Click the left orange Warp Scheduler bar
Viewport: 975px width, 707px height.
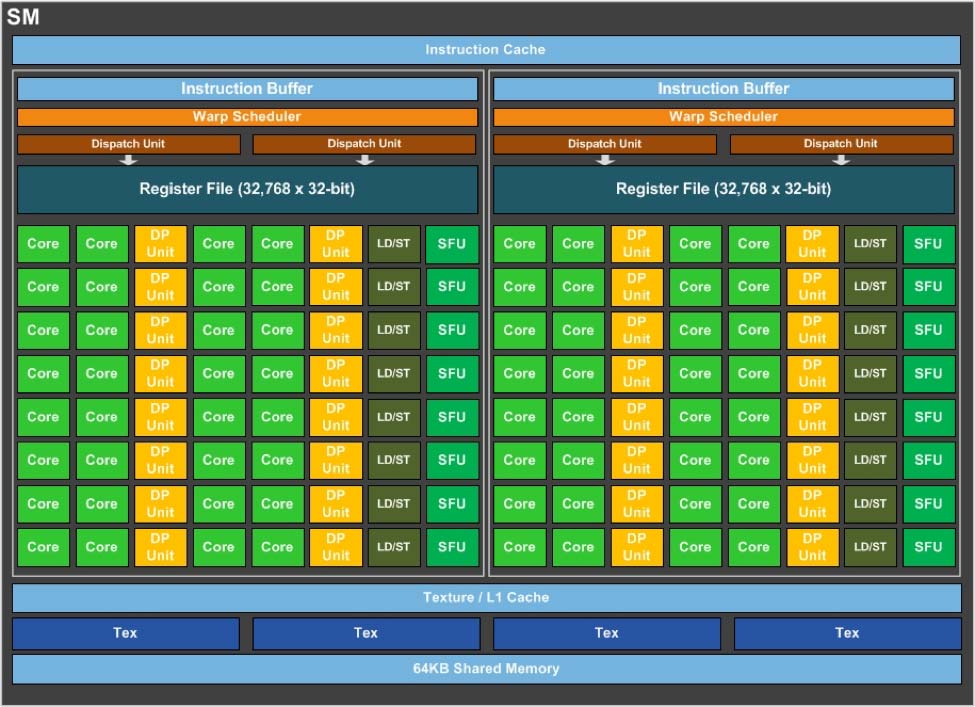(x=246, y=117)
